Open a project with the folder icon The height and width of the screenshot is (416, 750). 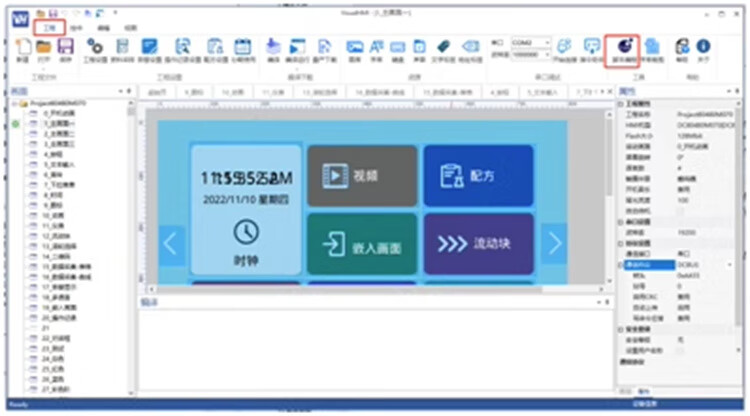(44, 47)
